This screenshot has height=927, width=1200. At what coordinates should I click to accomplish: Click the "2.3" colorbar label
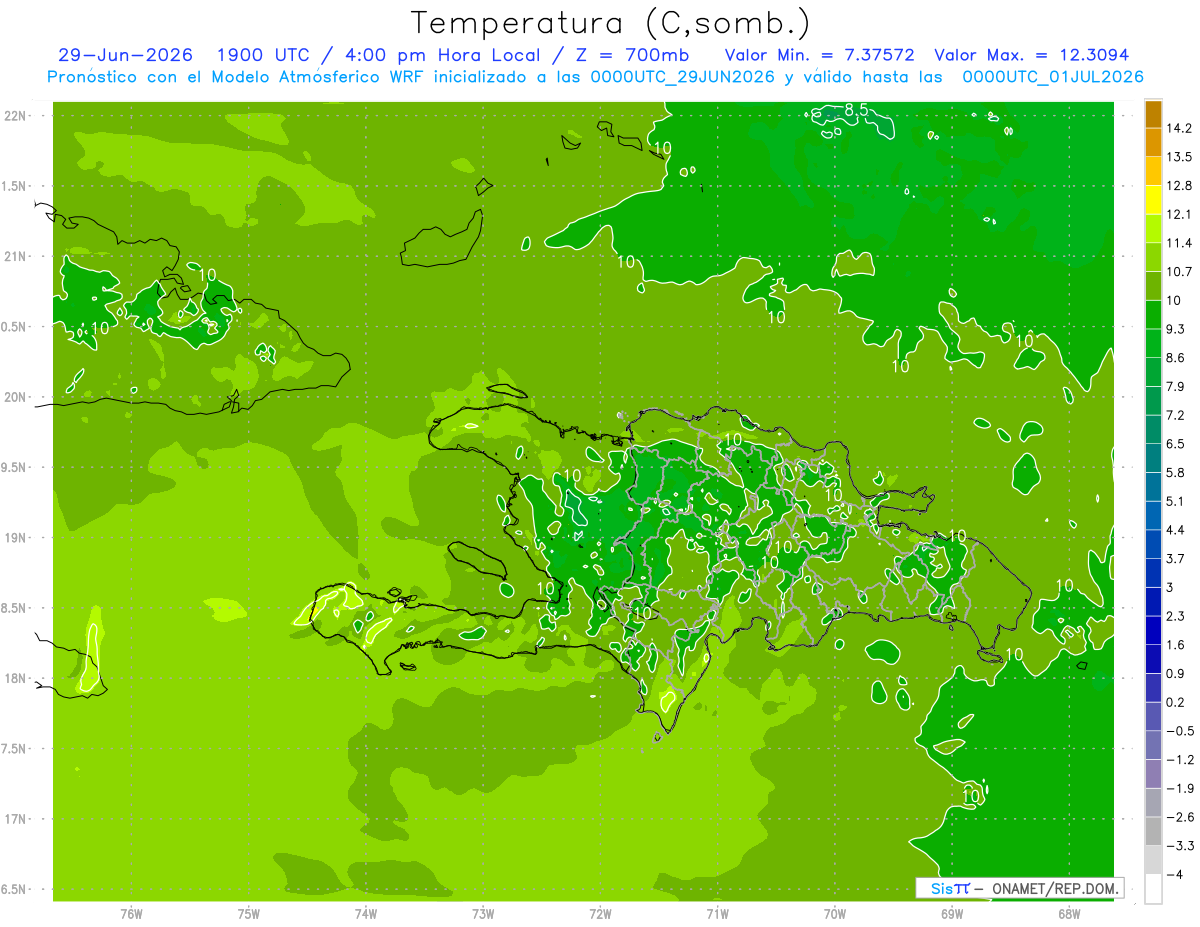[x=1176, y=616]
